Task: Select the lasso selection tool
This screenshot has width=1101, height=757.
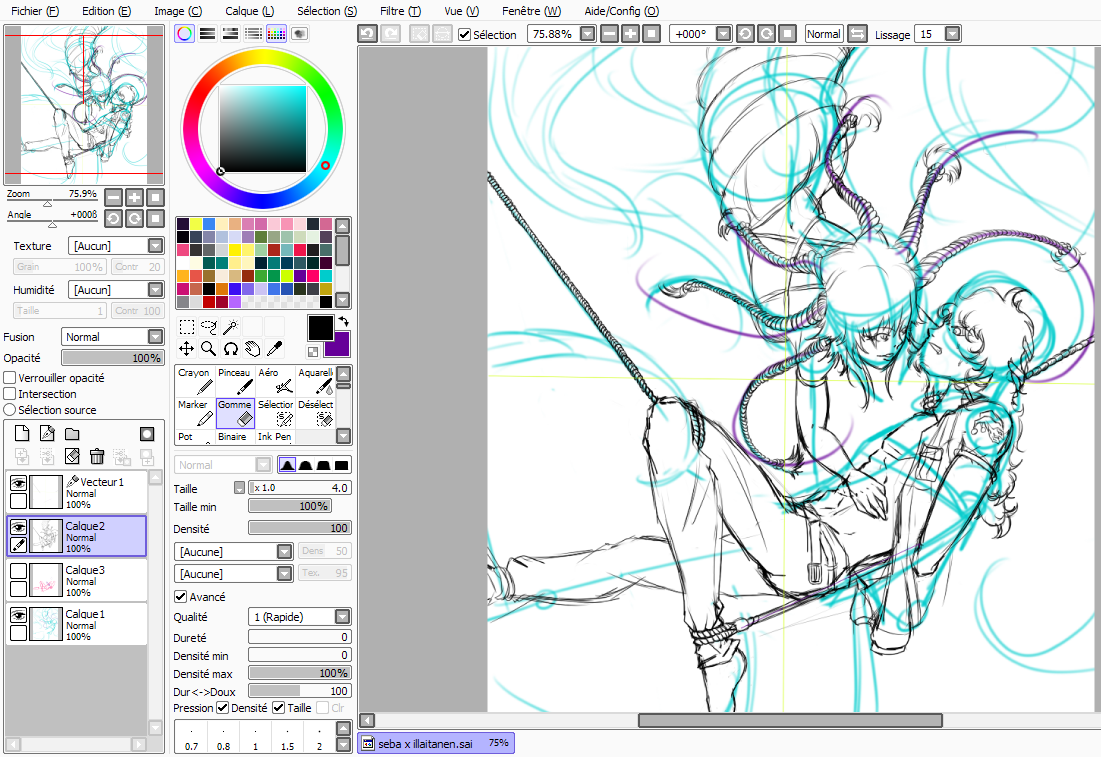Action: (x=209, y=327)
